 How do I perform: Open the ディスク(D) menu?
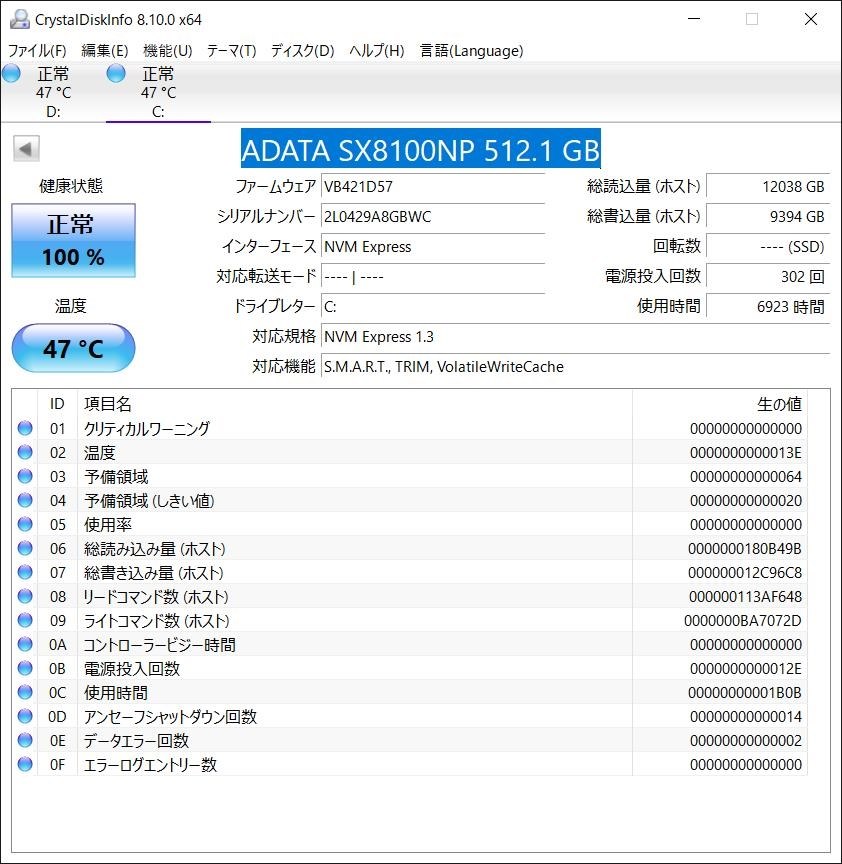click(x=303, y=51)
